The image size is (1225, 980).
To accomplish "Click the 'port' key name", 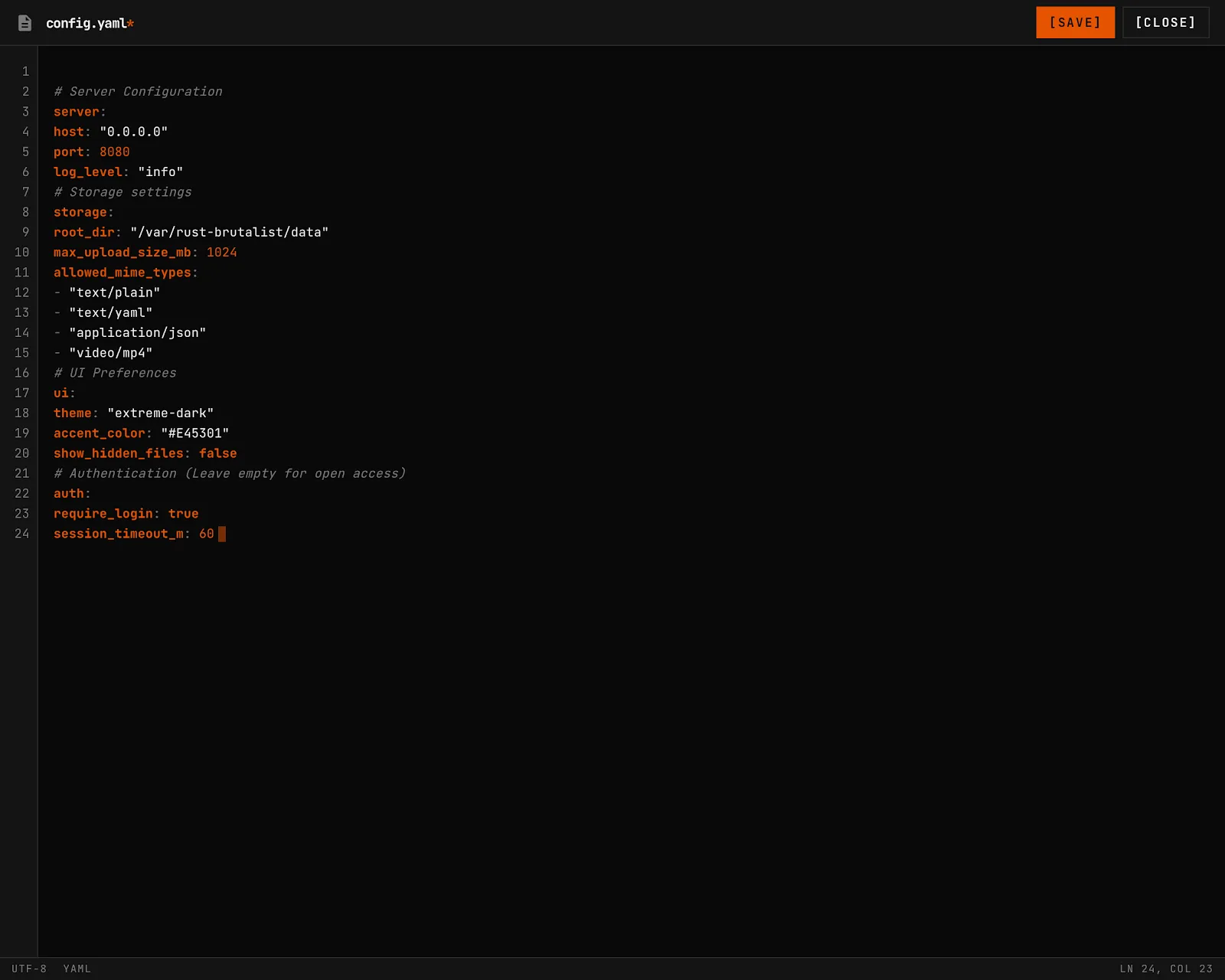I will [69, 152].
